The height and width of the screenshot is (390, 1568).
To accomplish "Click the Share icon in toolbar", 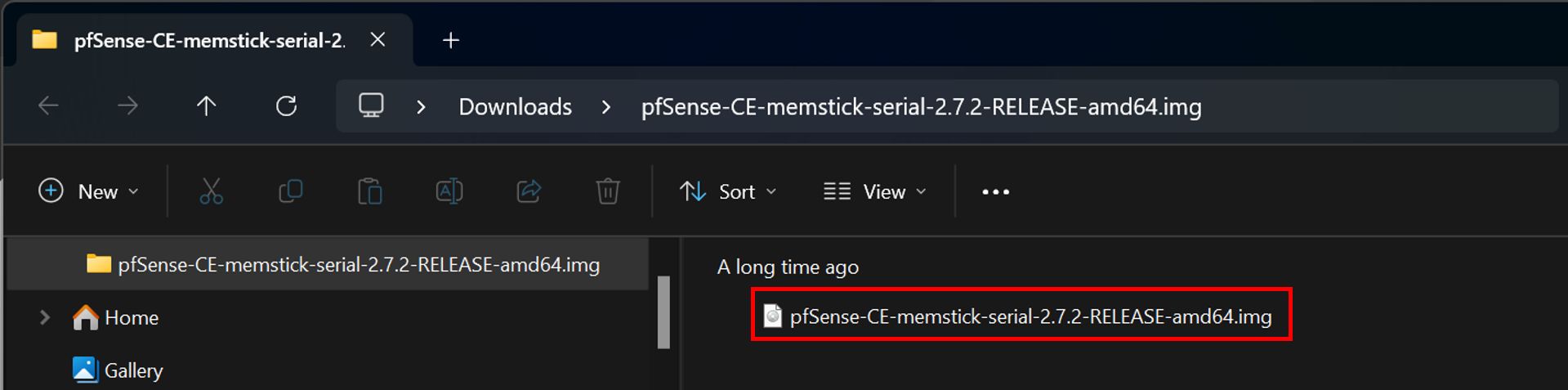I will click(x=529, y=191).
